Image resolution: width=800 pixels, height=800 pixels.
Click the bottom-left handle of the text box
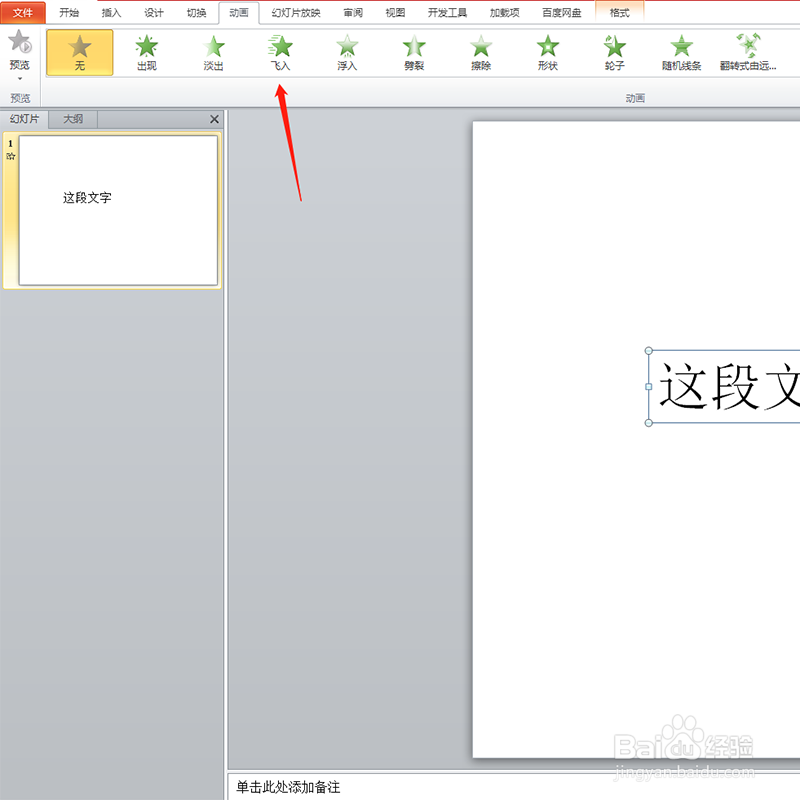[x=648, y=423]
